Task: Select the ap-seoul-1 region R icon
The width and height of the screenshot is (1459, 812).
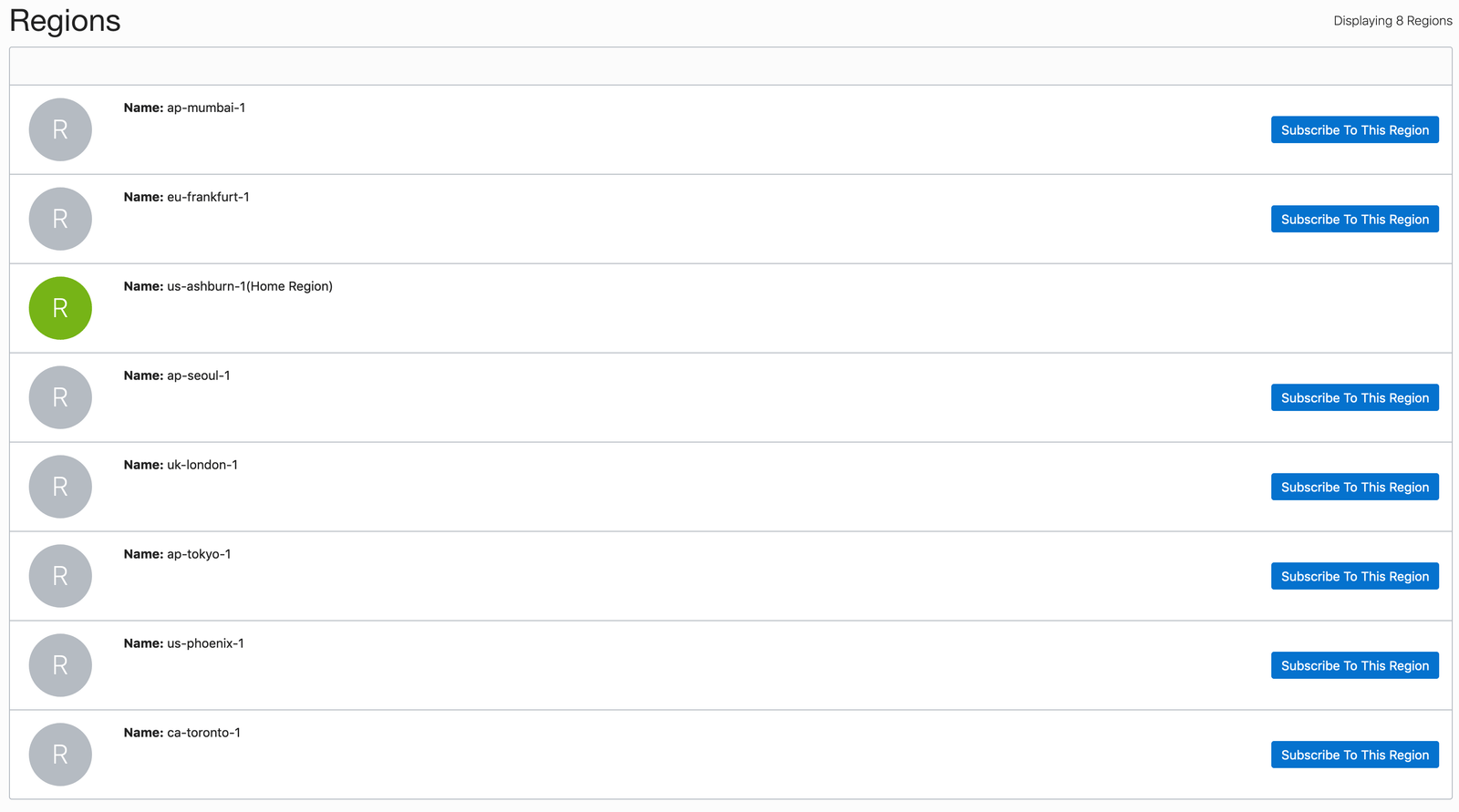Action: (x=60, y=397)
